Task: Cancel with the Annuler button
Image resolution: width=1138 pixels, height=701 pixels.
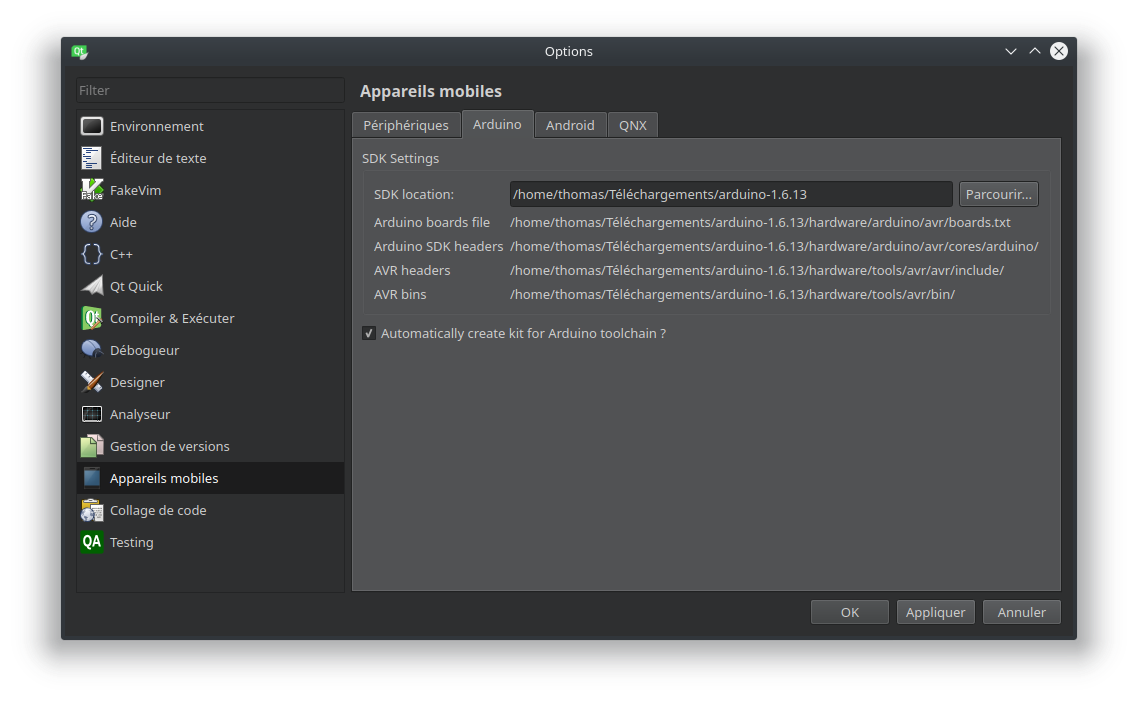Action: click(x=1021, y=612)
